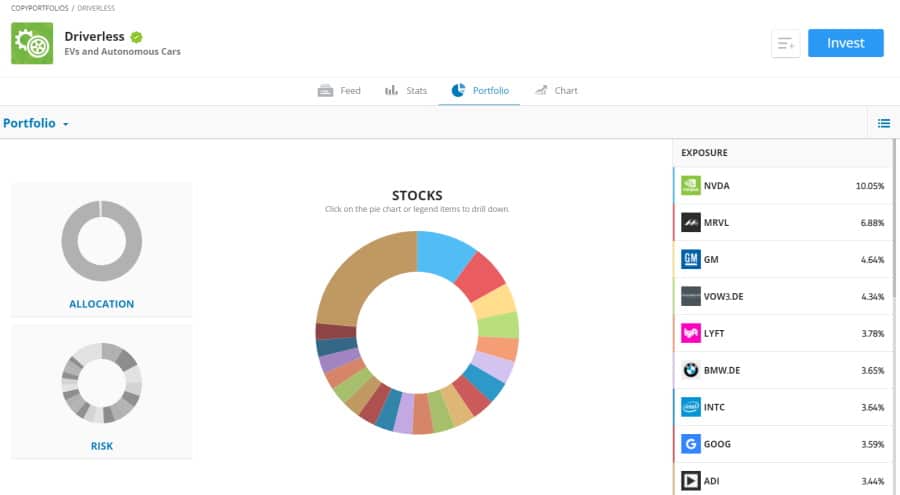Click the green verified badge beside Driverless
The height and width of the screenshot is (495, 900).
pyautogui.click(x=136, y=37)
